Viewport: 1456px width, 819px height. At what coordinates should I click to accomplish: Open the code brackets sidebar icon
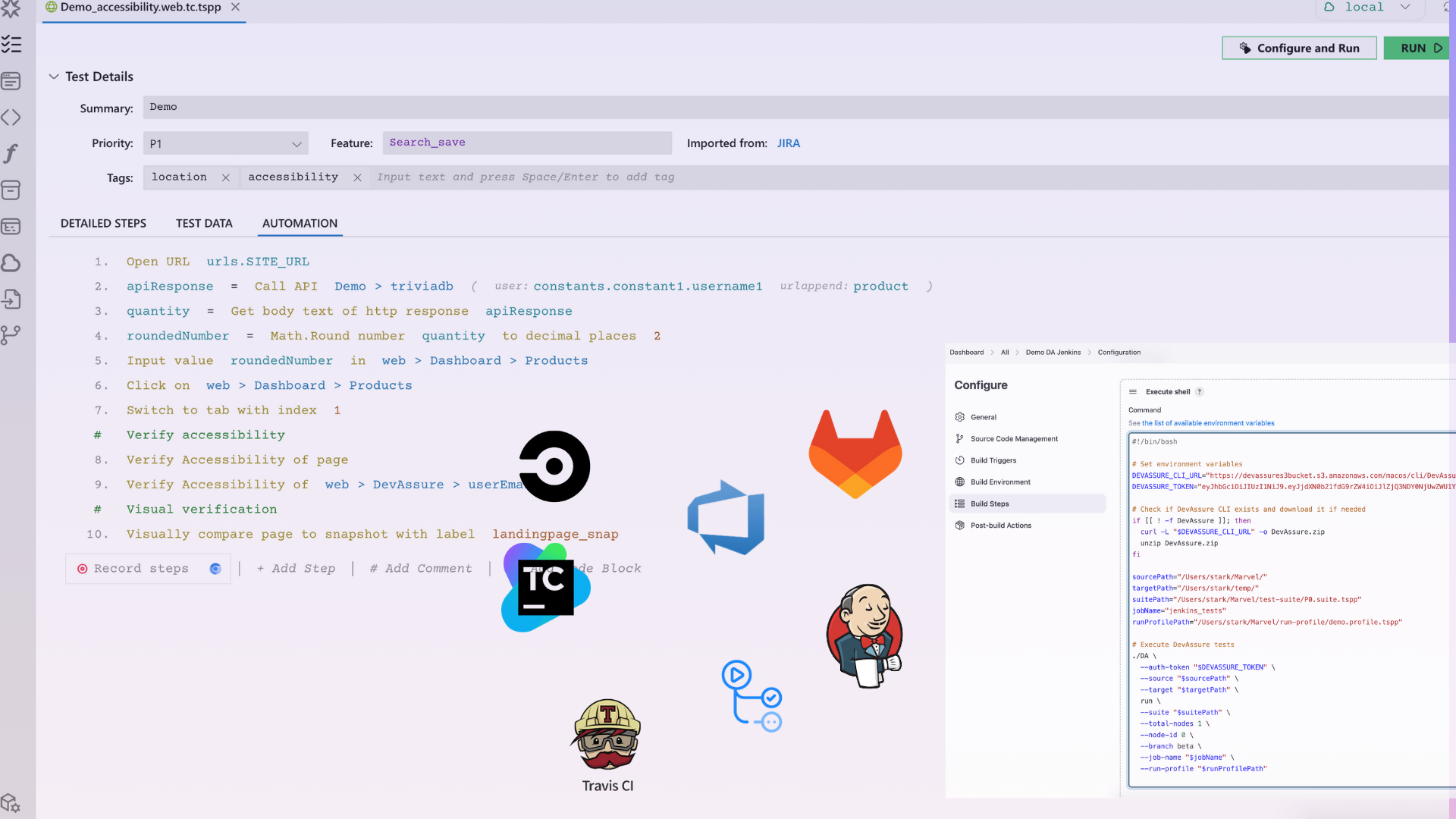(x=11, y=118)
